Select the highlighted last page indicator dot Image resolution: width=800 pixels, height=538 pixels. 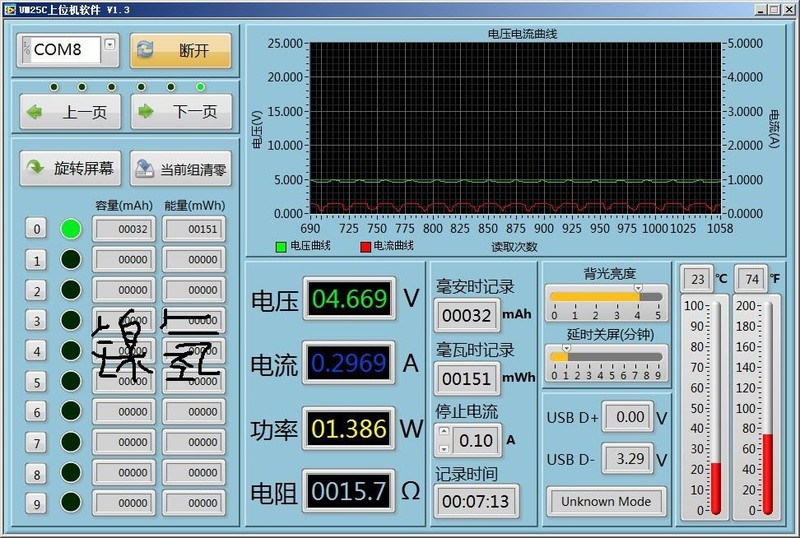tap(201, 87)
